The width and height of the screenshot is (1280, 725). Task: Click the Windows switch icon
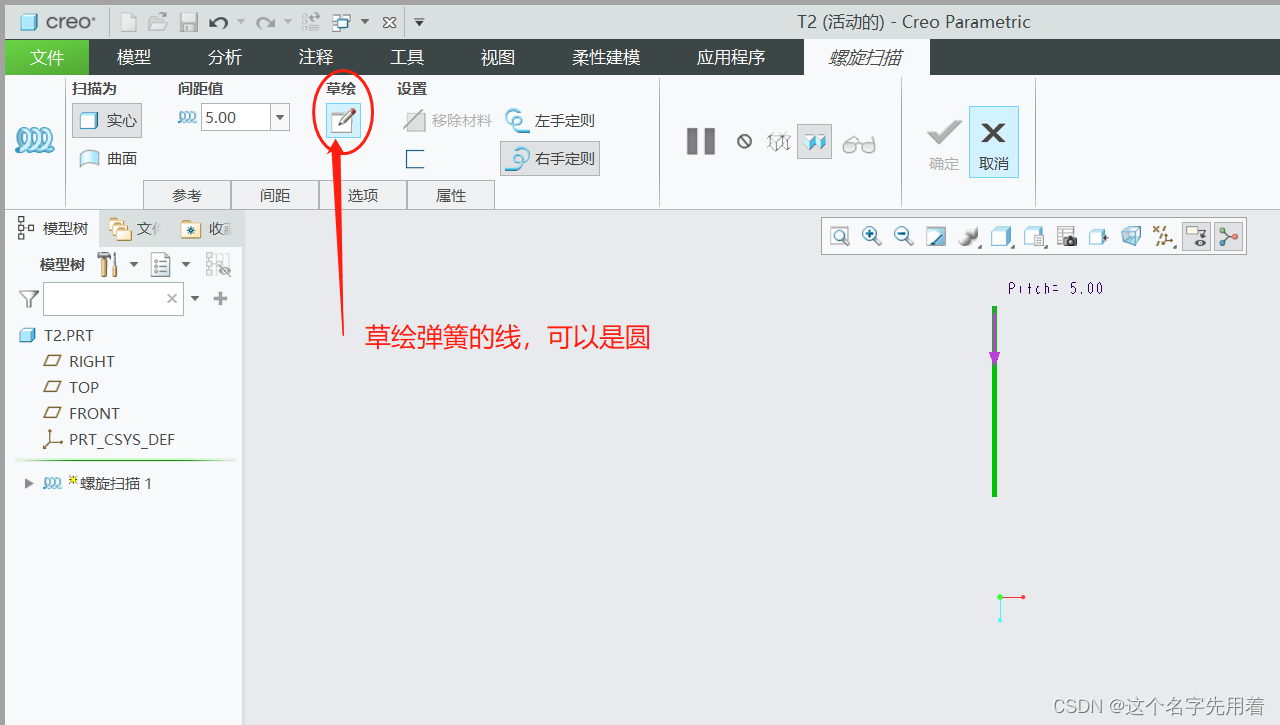click(x=342, y=21)
